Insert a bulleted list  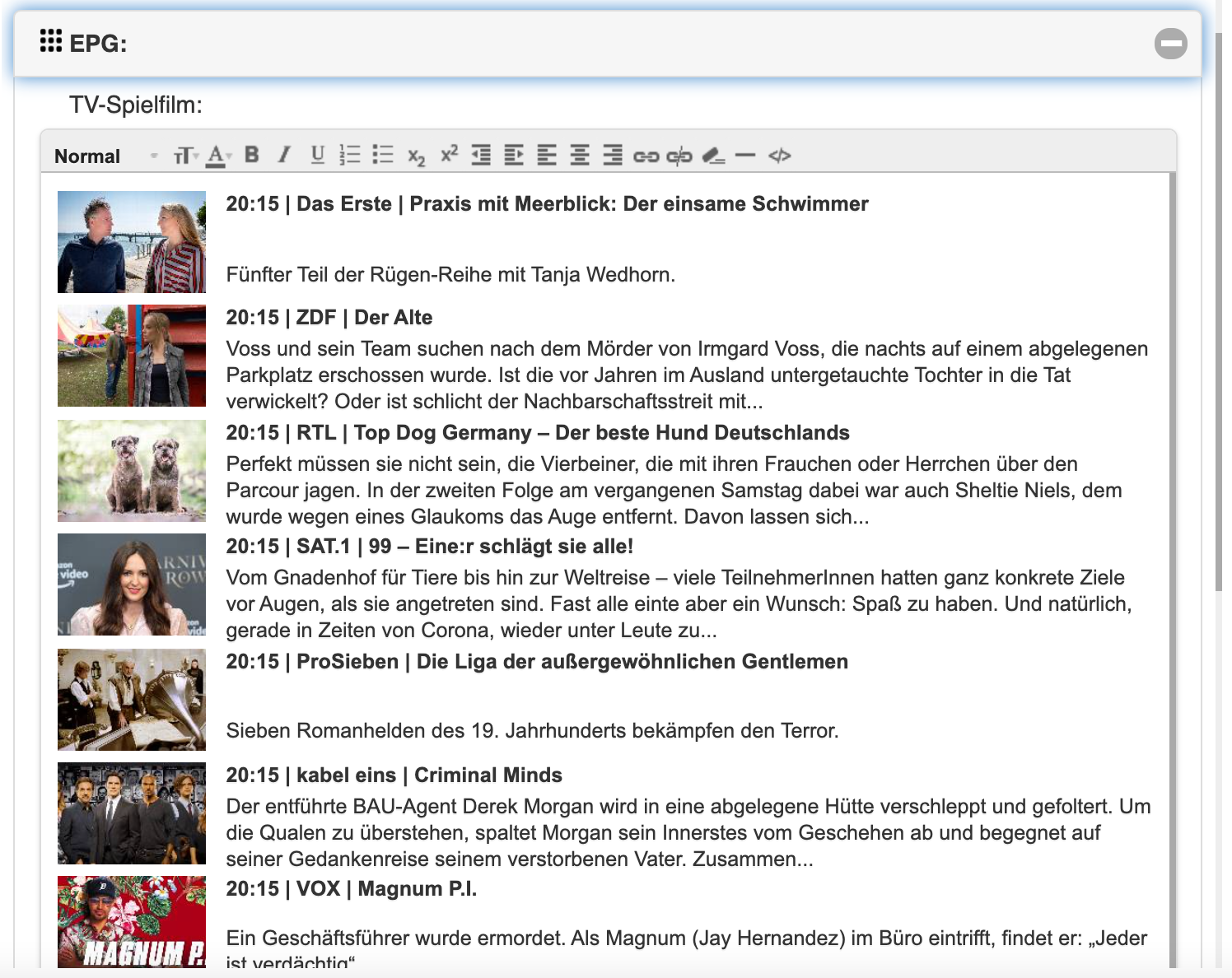click(x=383, y=155)
